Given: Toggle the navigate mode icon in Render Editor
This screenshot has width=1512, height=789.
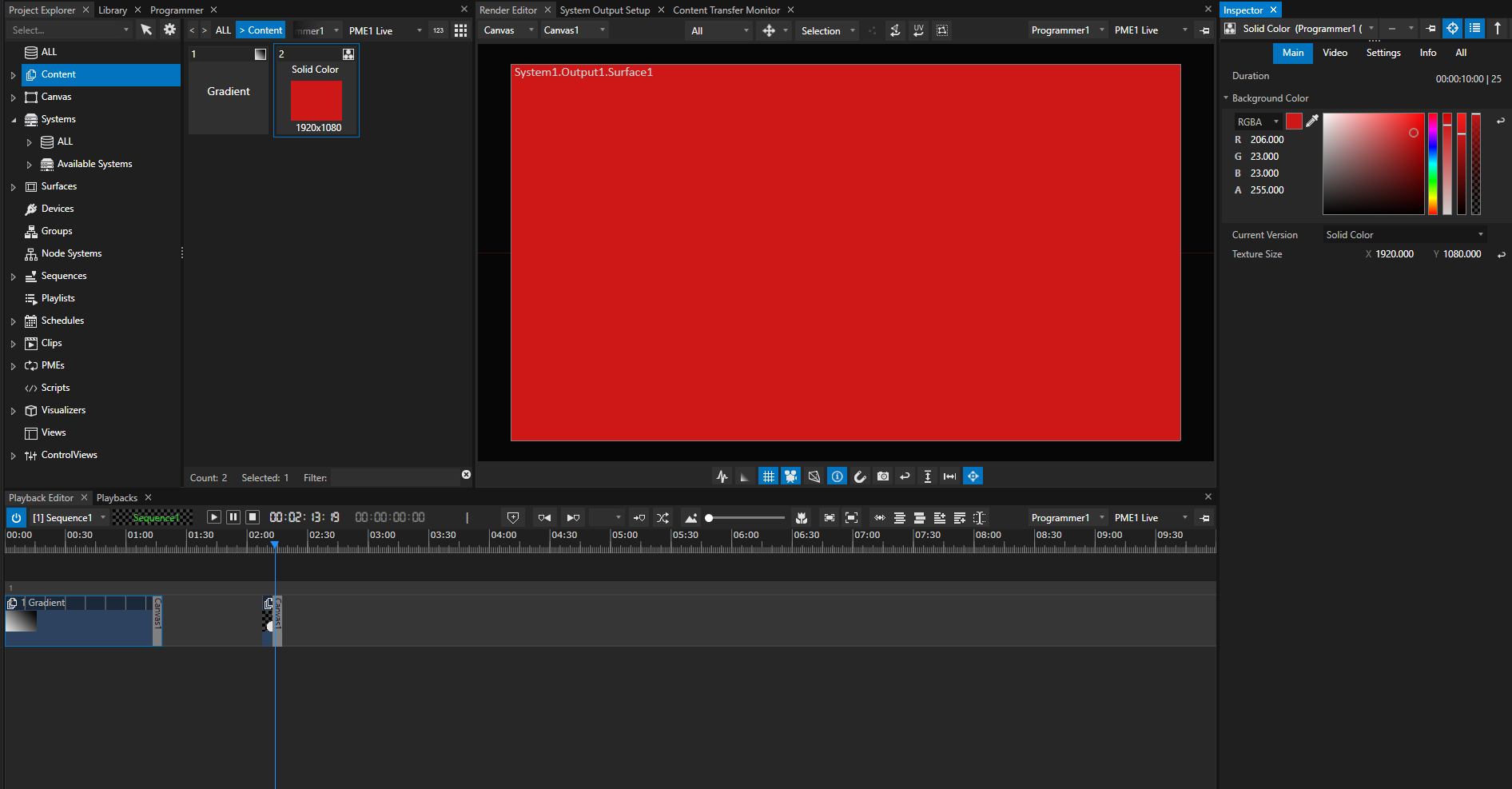Looking at the screenshot, I should [973, 476].
